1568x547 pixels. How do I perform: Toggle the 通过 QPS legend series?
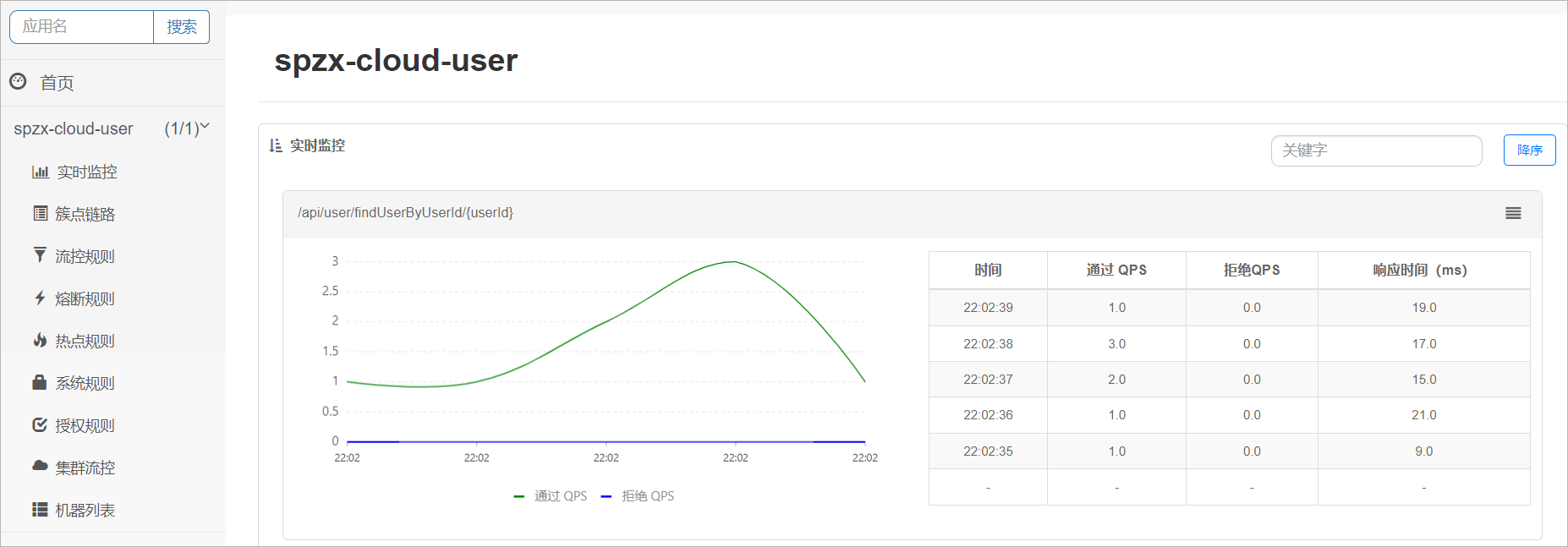click(551, 496)
